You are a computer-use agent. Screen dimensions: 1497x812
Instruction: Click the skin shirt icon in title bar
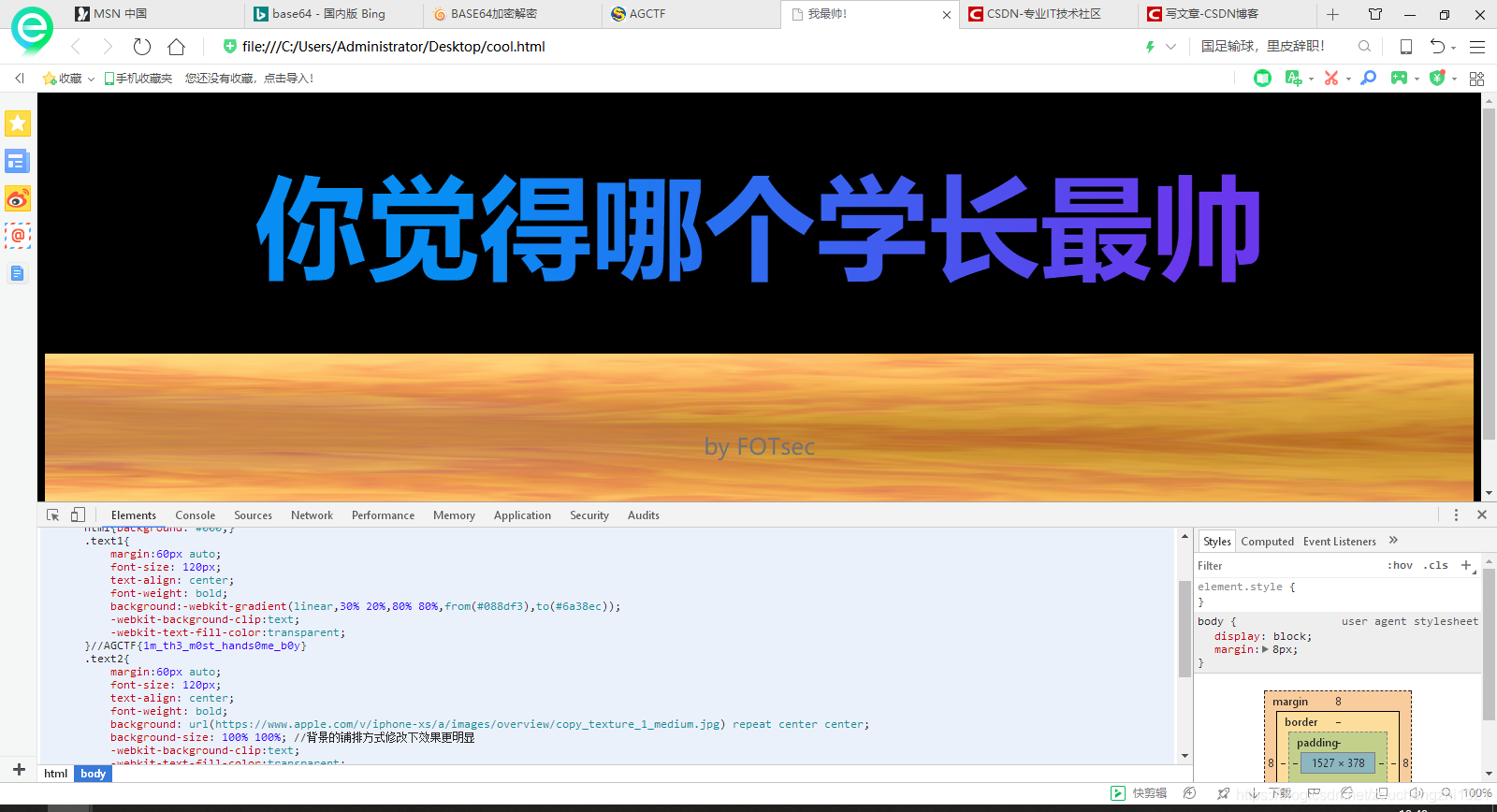coord(1375,14)
